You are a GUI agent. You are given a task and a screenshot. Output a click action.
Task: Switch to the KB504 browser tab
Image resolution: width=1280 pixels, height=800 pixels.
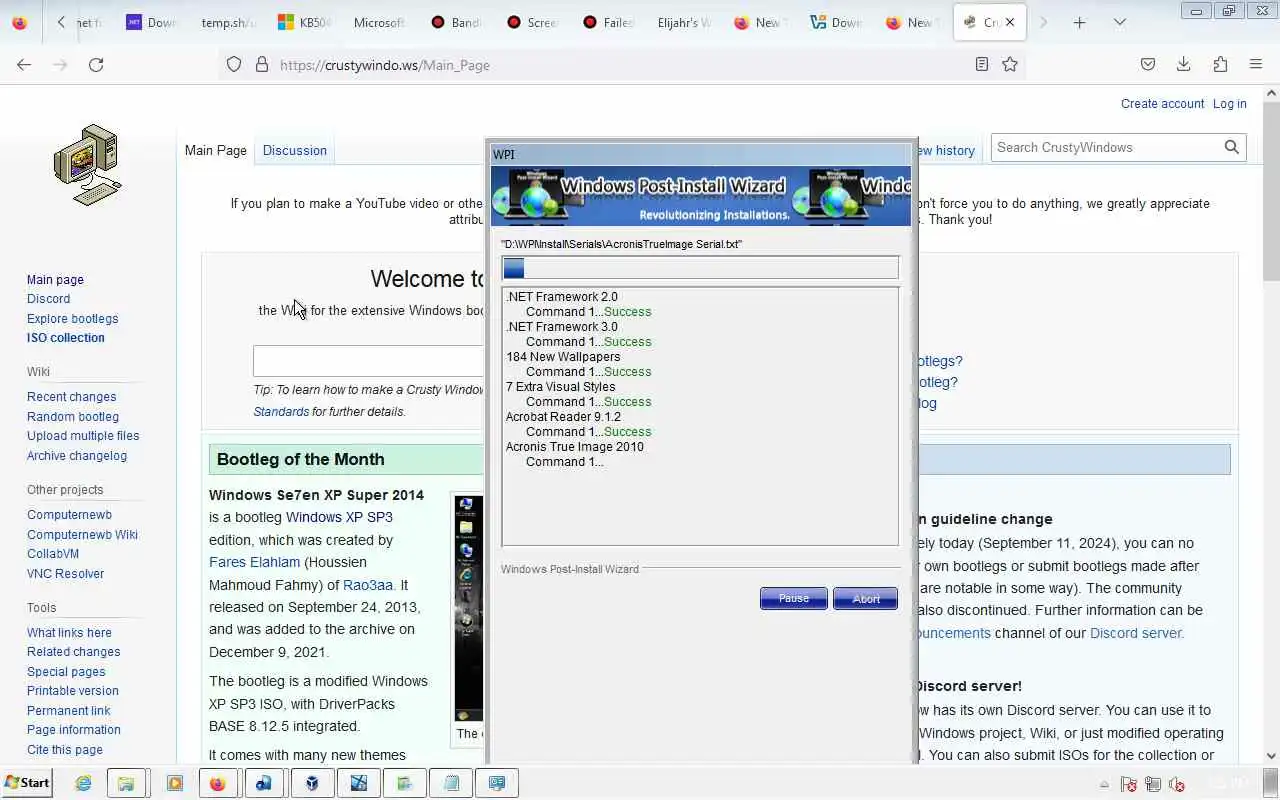pos(303,22)
